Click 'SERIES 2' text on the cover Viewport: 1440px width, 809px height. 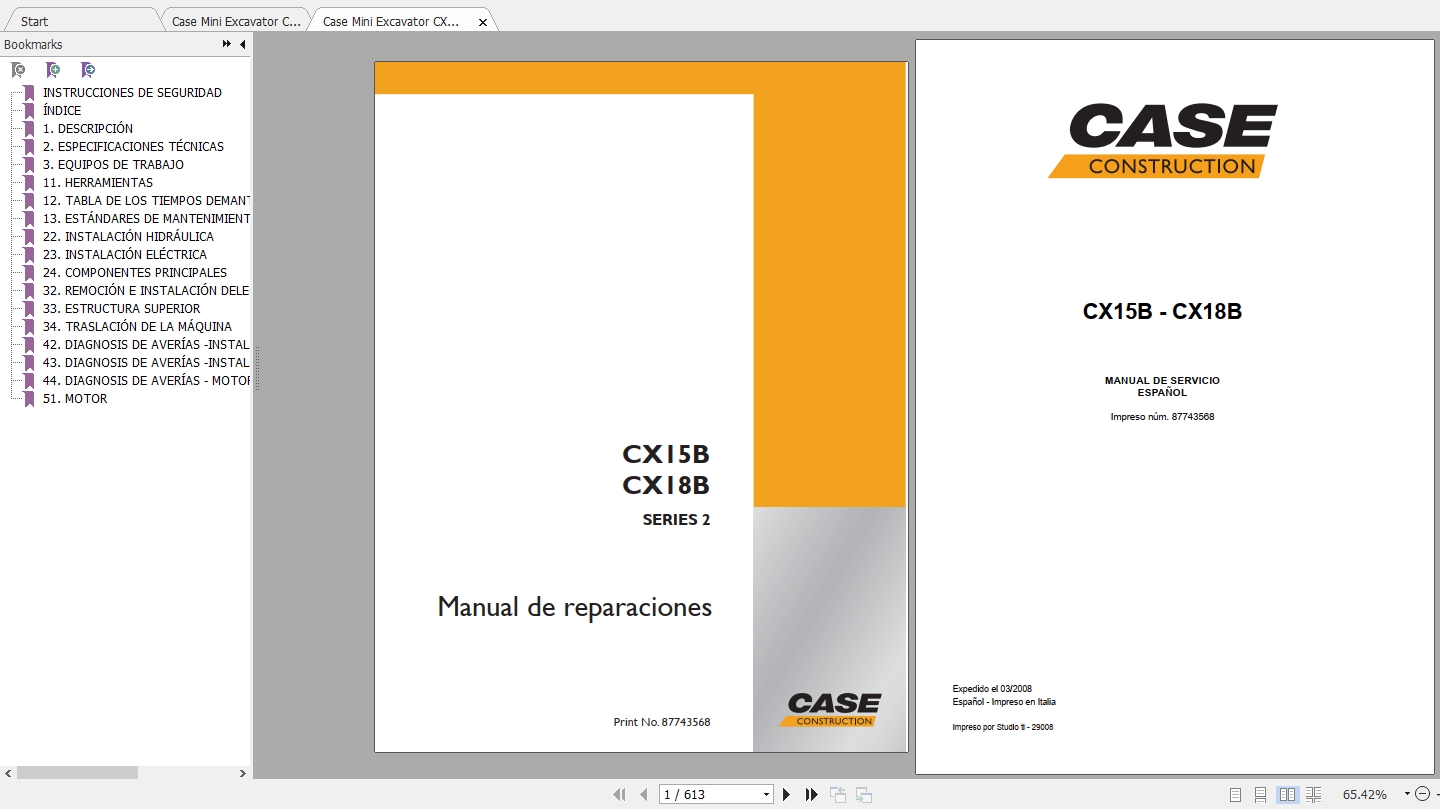point(676,520)
